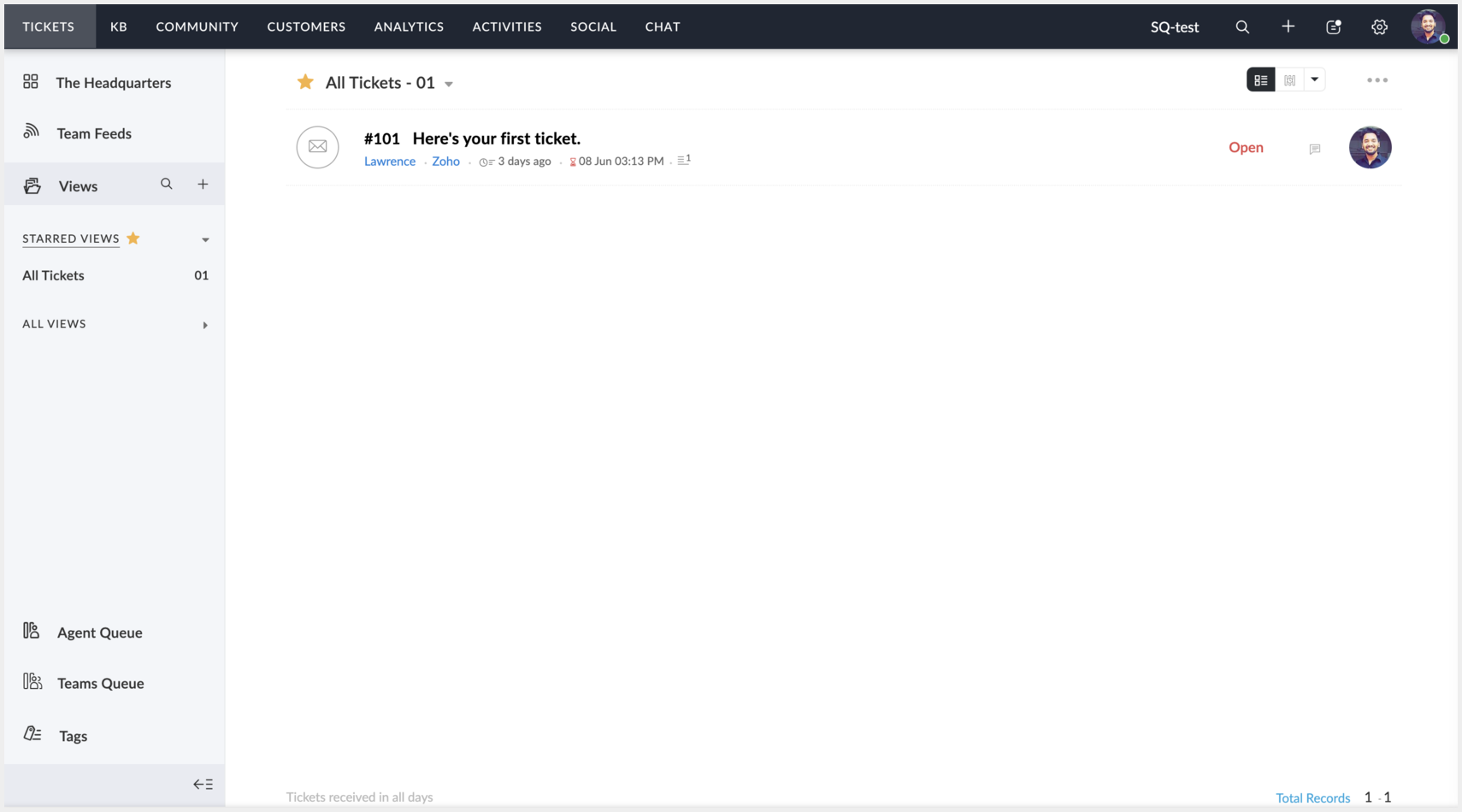The image size is (1462, 812).
Task: Click 'Tickets received in all days' text
Action: click(359, 797)
